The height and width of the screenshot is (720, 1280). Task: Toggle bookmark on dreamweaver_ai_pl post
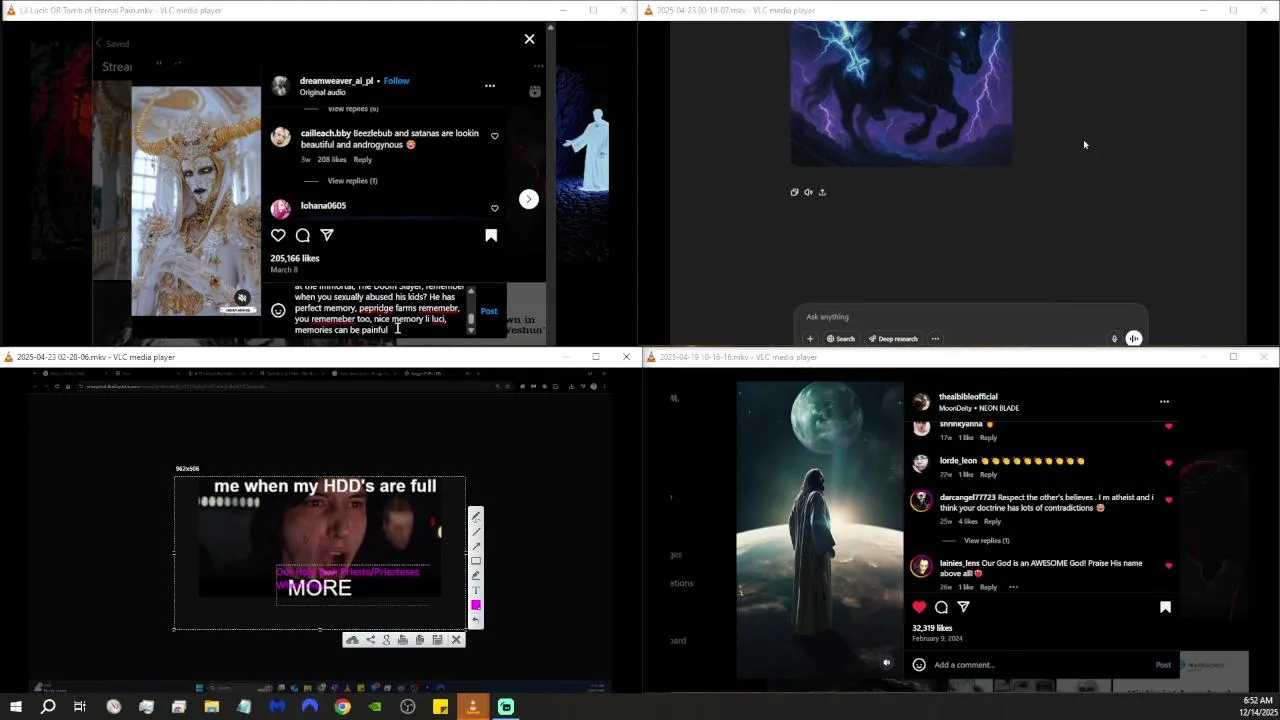[x=491, y=235]
